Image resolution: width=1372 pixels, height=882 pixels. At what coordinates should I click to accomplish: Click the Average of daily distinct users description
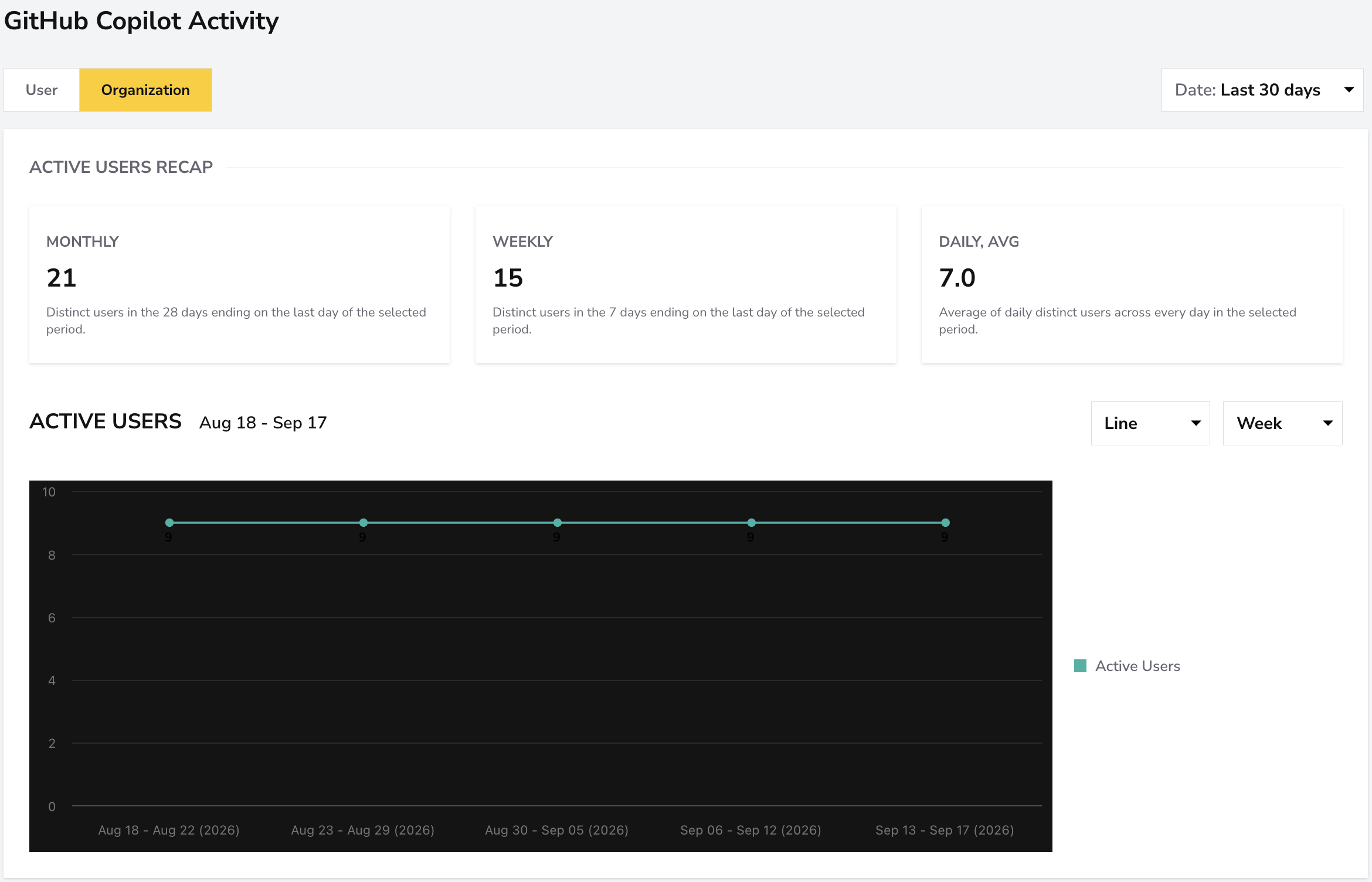coord(1118,321)
